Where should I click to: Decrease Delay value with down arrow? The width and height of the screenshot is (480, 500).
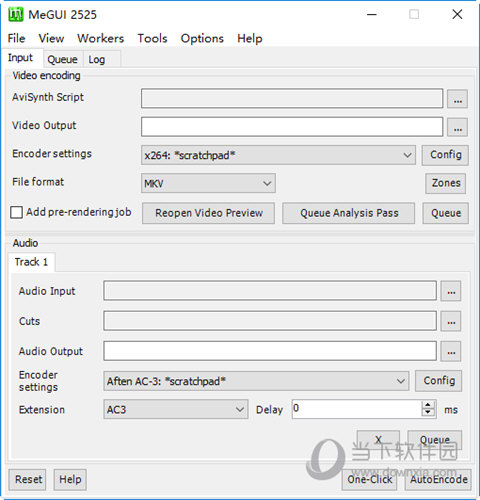point(428,413)
